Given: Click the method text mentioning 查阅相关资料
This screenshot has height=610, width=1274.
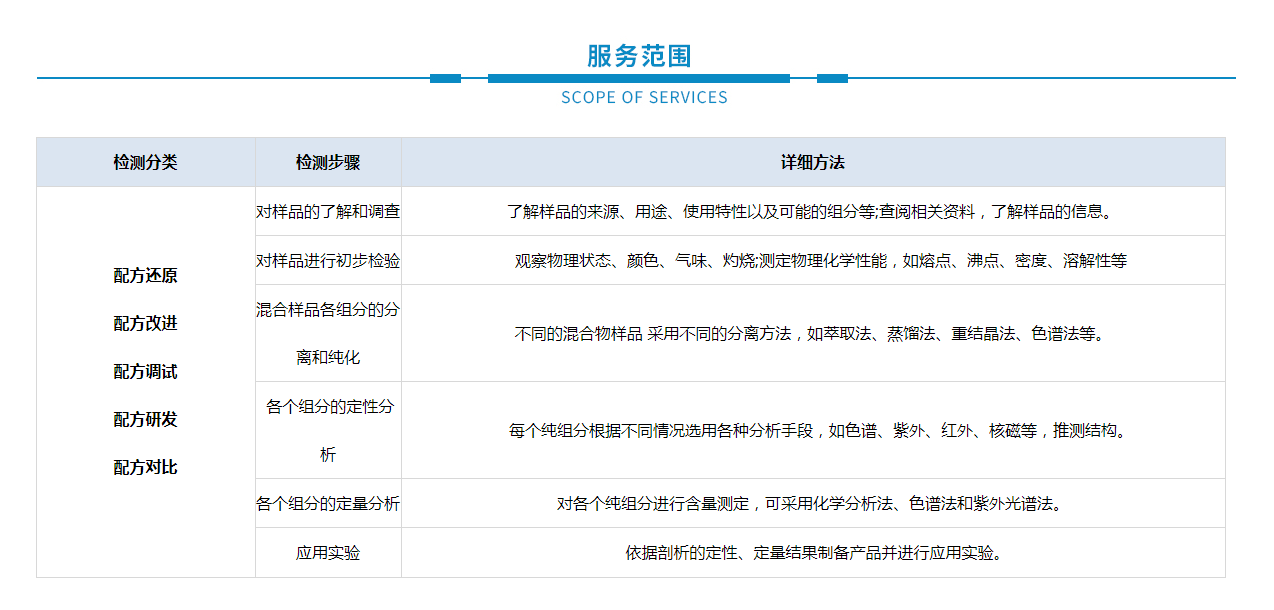Looking at the screenshot, I should point(812,212).
